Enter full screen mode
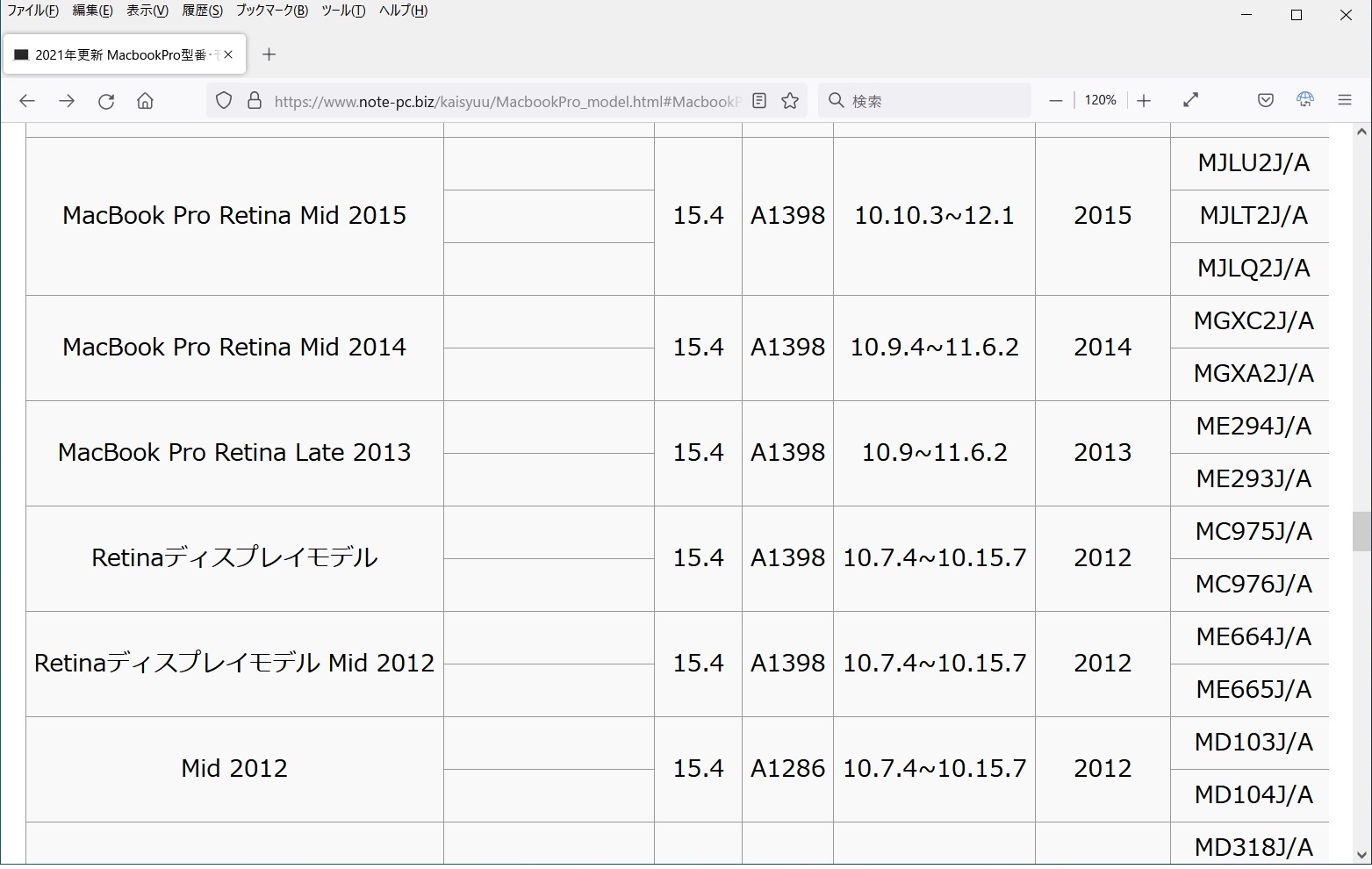The width and height of the screenshot is (1372, 869). pyautogui.click(x=1191, y=101)
